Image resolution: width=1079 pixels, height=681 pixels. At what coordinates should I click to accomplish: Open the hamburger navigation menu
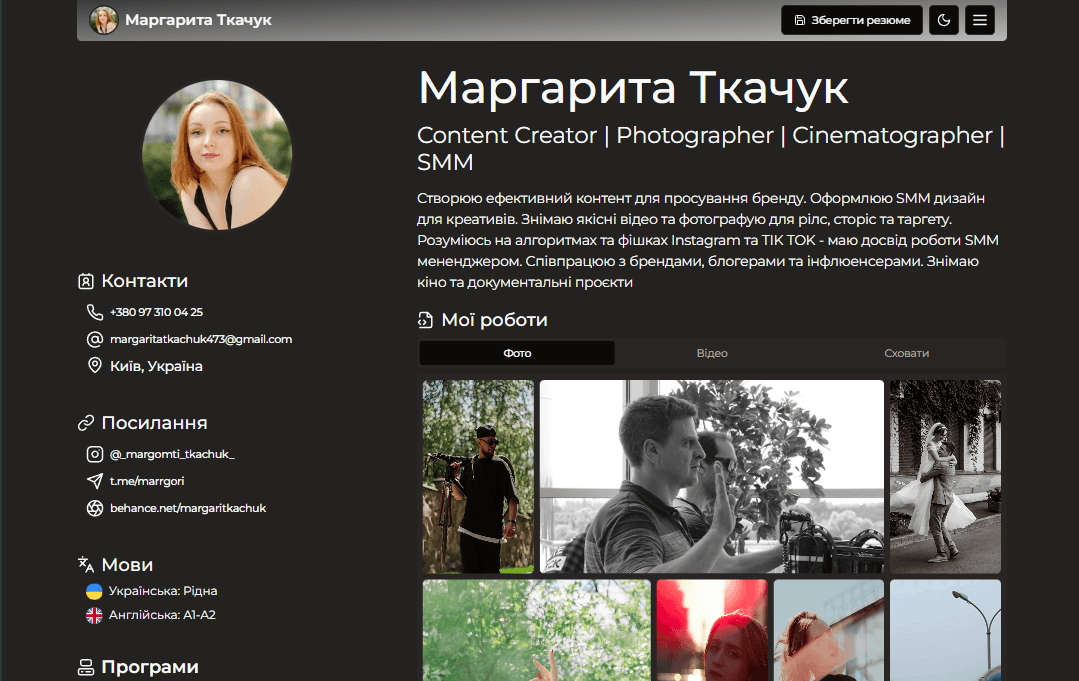979,19
